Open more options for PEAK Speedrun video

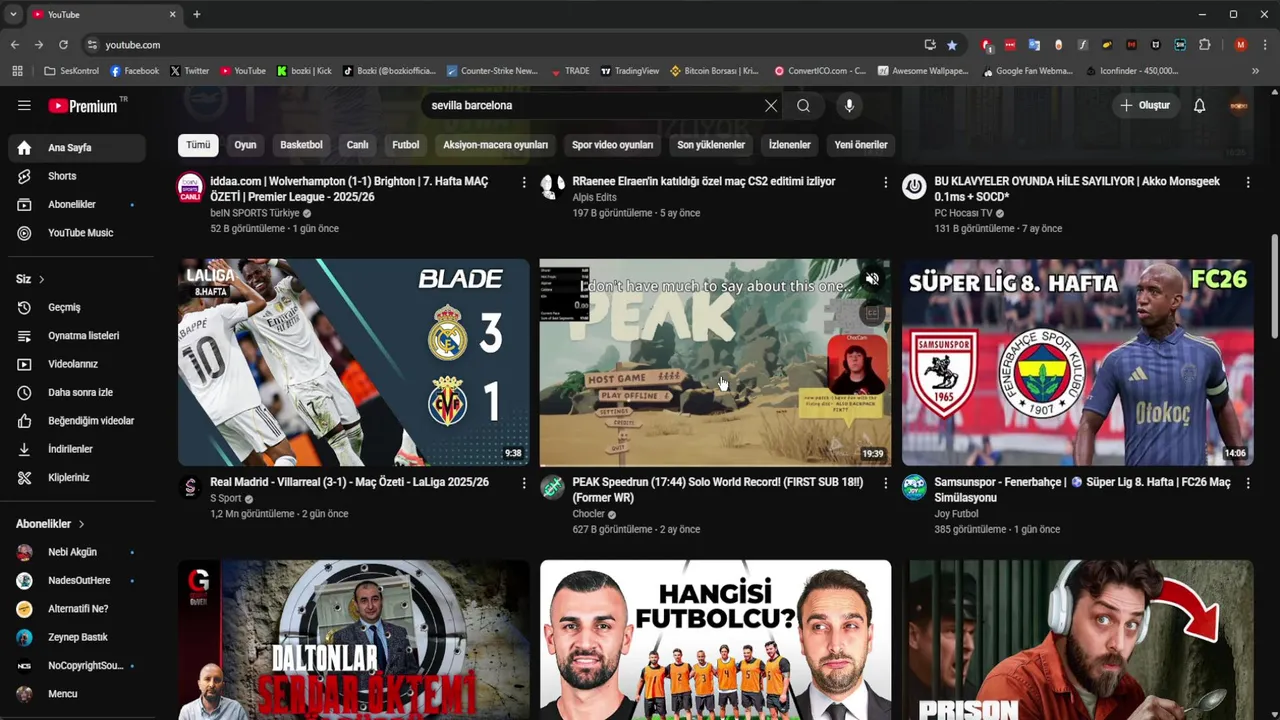(885, 483)
